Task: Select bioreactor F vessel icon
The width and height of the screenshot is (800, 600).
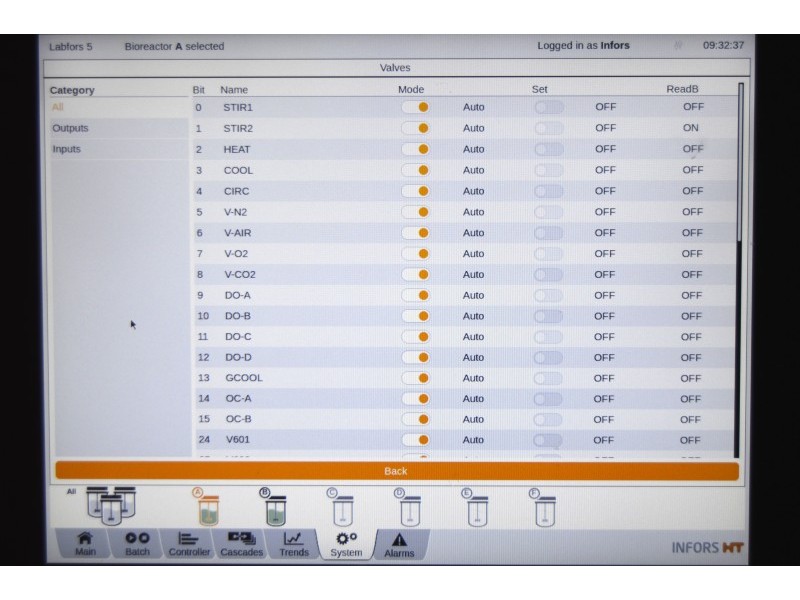Action: pos(544,507)
